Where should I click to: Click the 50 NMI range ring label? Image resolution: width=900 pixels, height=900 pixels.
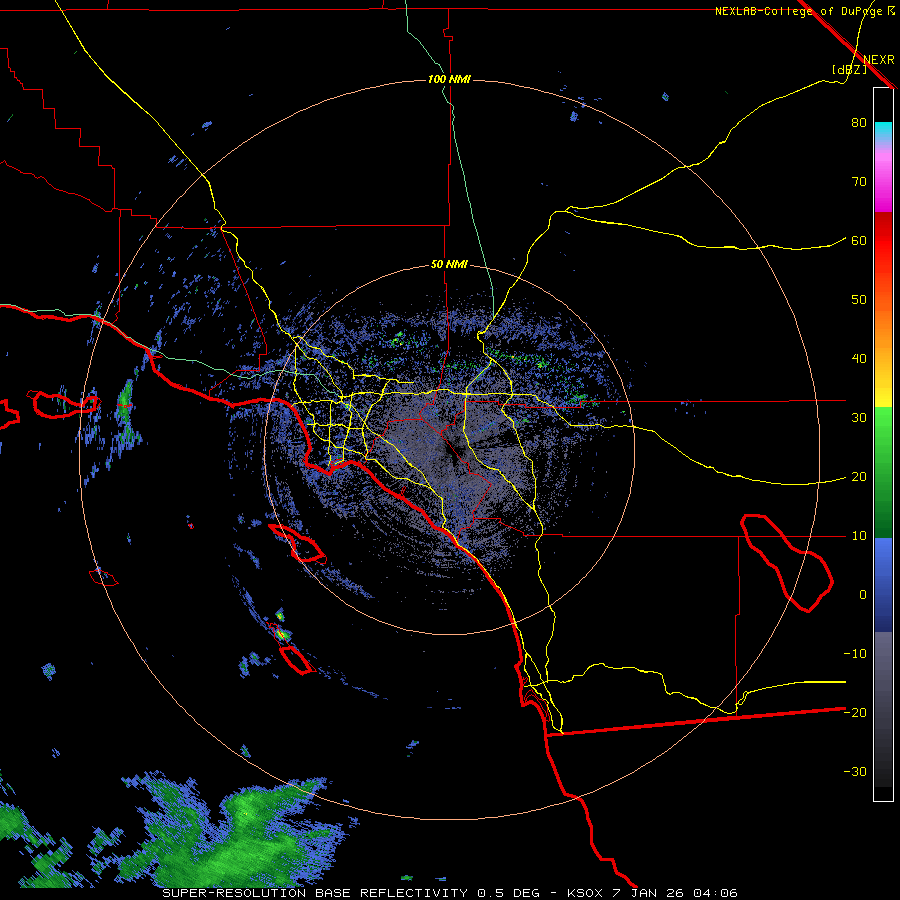point(449,265)
